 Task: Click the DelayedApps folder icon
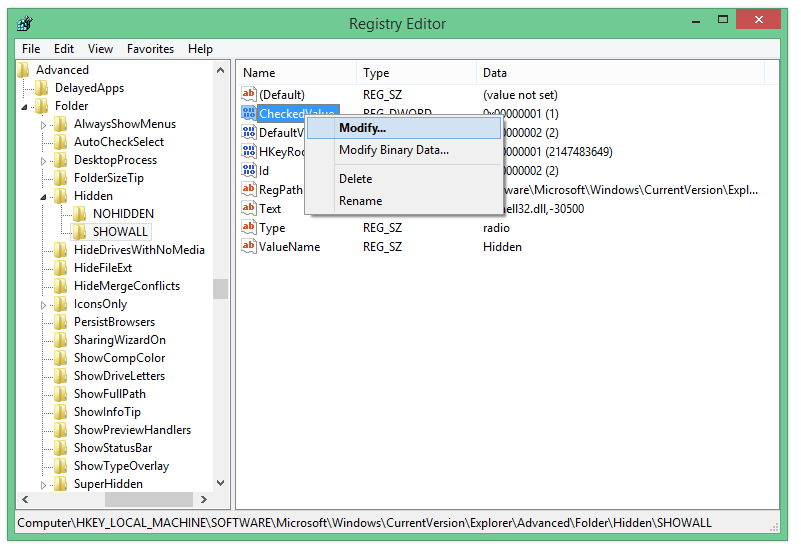(42, 88)
